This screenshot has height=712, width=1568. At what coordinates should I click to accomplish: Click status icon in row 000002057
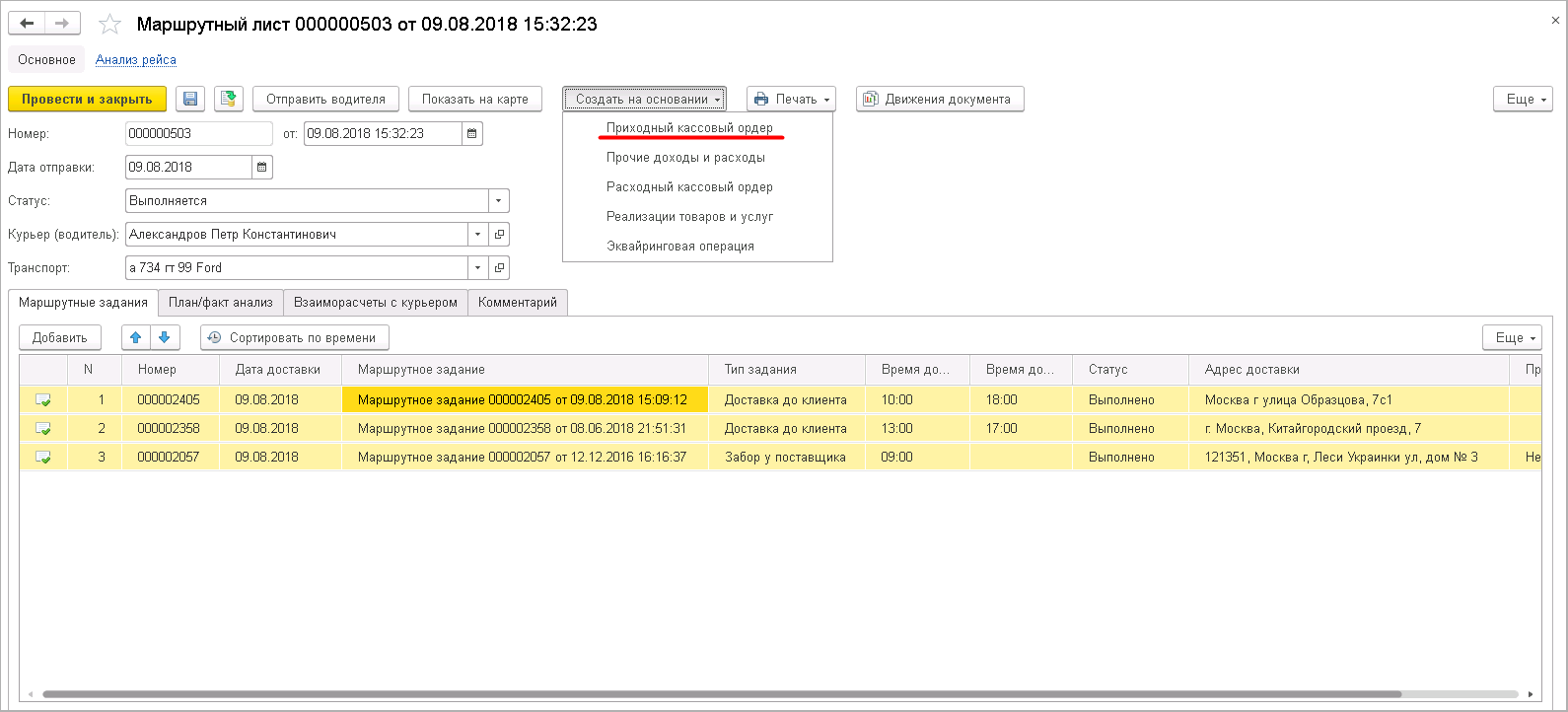tap(43, 457)
